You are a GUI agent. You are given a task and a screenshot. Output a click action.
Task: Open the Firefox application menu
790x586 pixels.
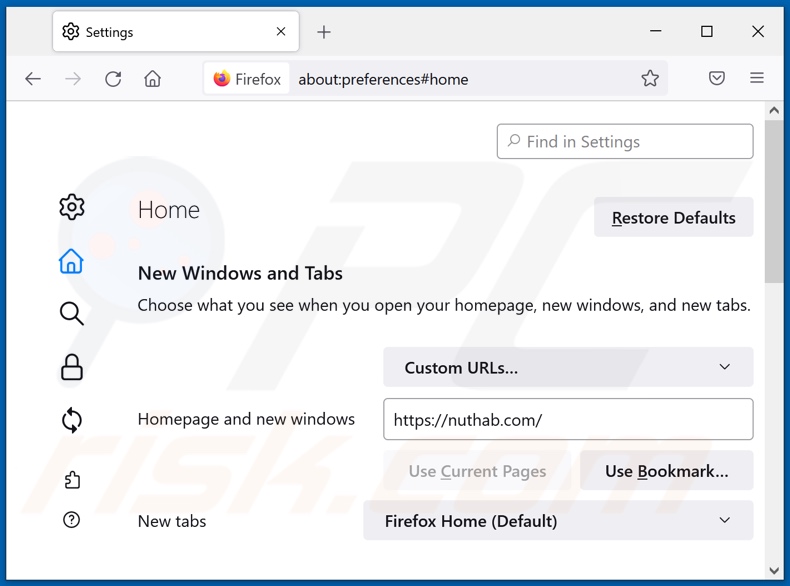coord(757,78)
